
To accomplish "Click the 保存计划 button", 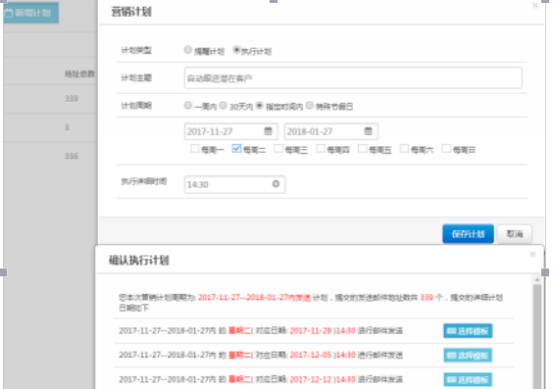I will coord(468,234).
